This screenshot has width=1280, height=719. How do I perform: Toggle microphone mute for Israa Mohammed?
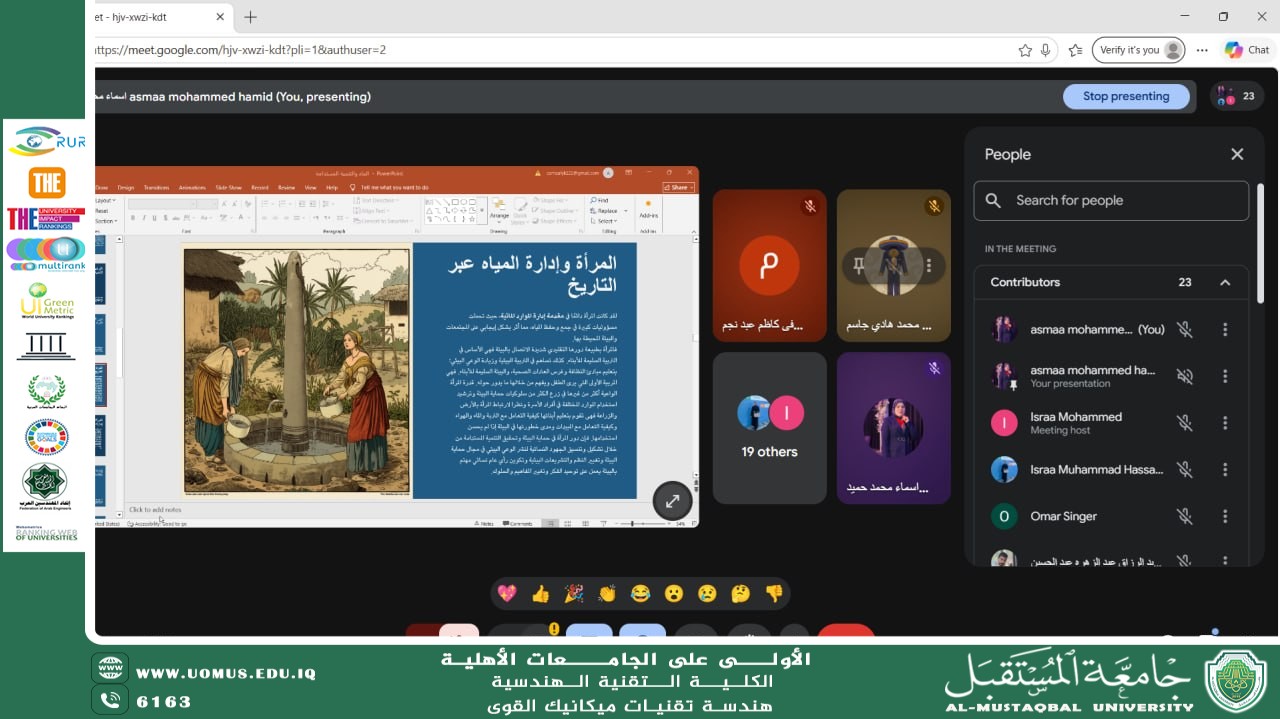click(1184, 423)
